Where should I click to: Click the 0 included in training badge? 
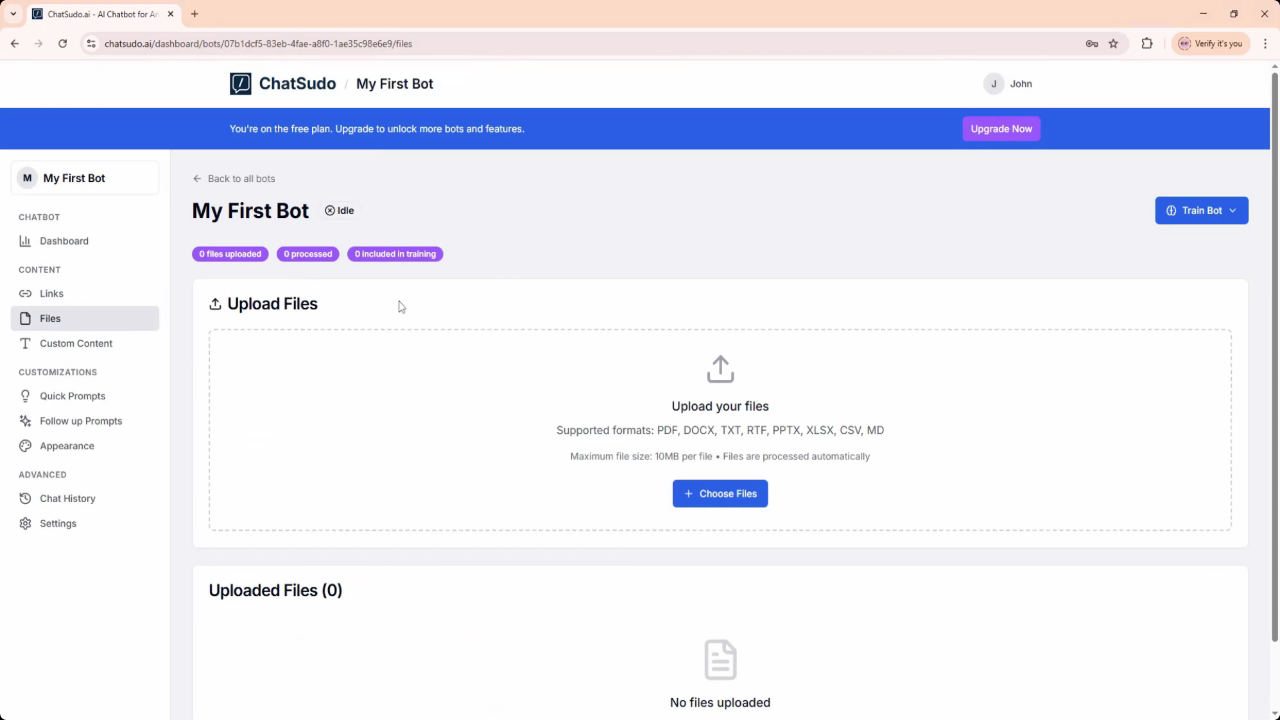pos(395,254)
